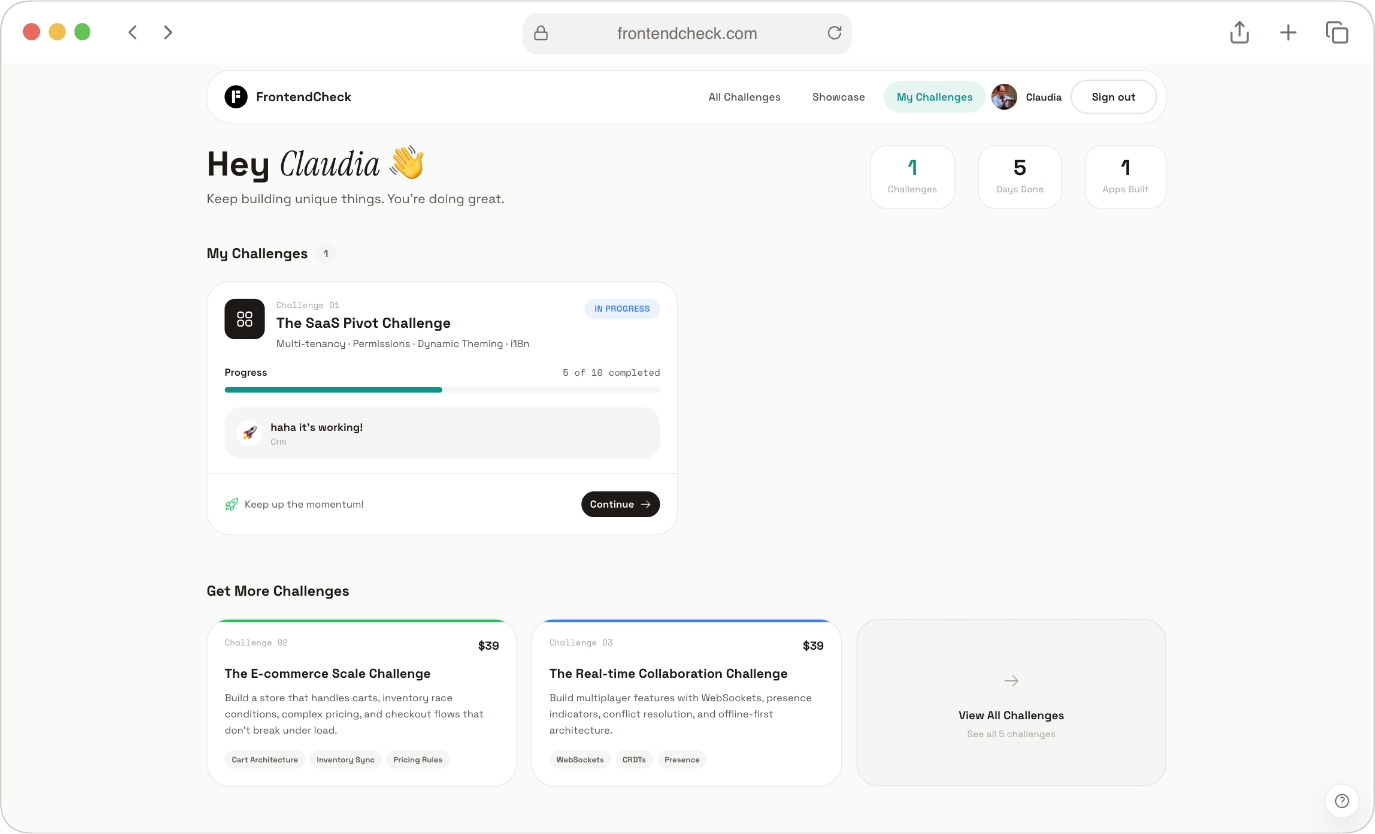
Task: Open the Days Done stat card
Action: coord(1019,176)
